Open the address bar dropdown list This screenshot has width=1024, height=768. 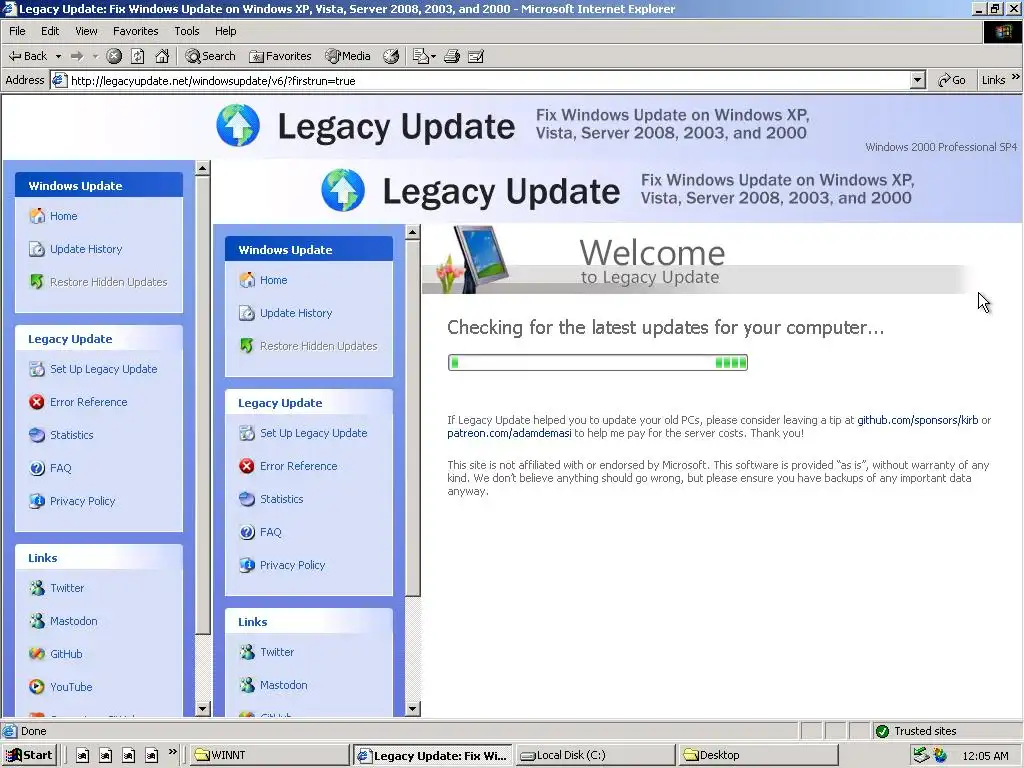pyautogui.click(x=918, y=80)
